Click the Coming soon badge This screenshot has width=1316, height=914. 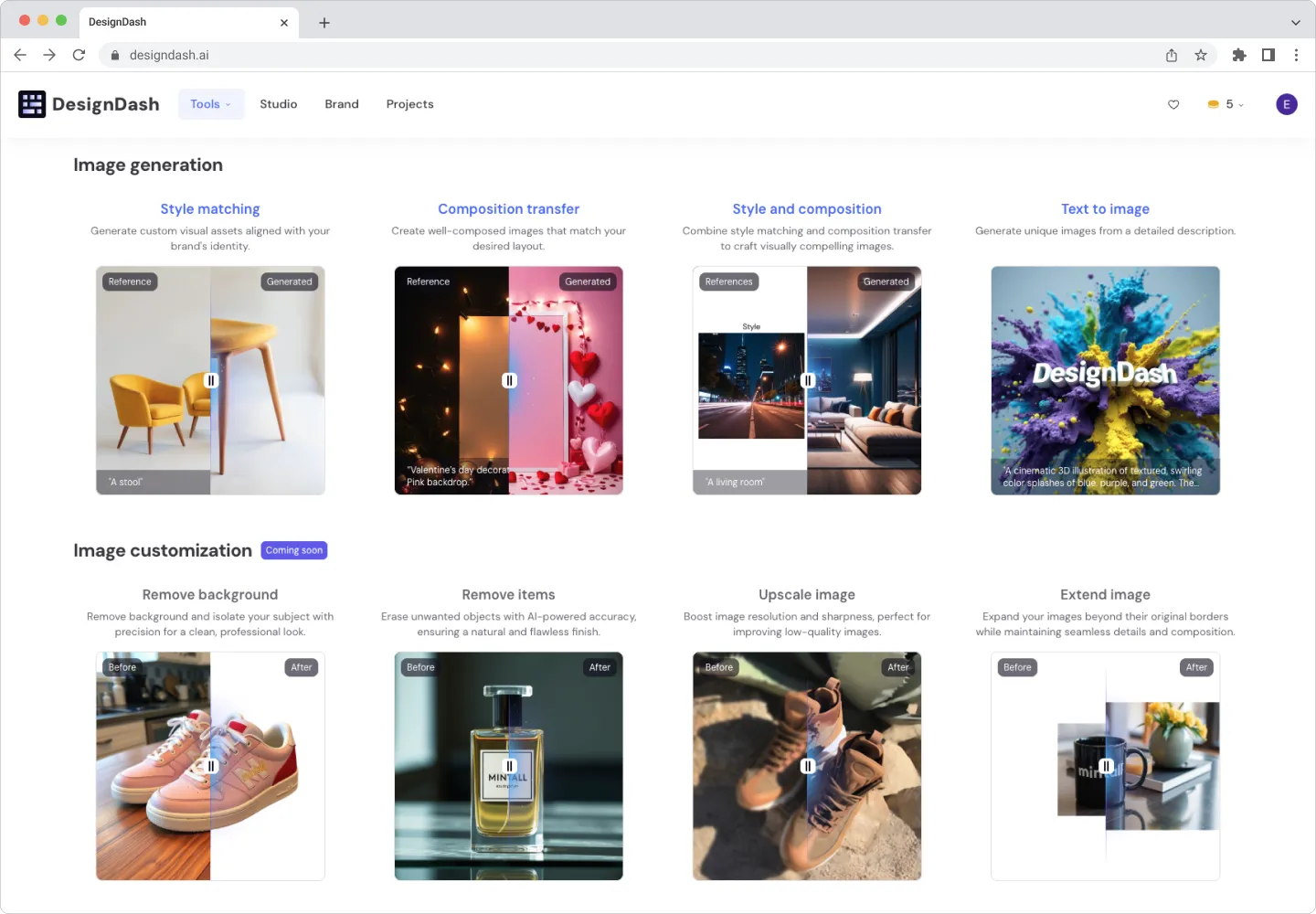[294, 550]
